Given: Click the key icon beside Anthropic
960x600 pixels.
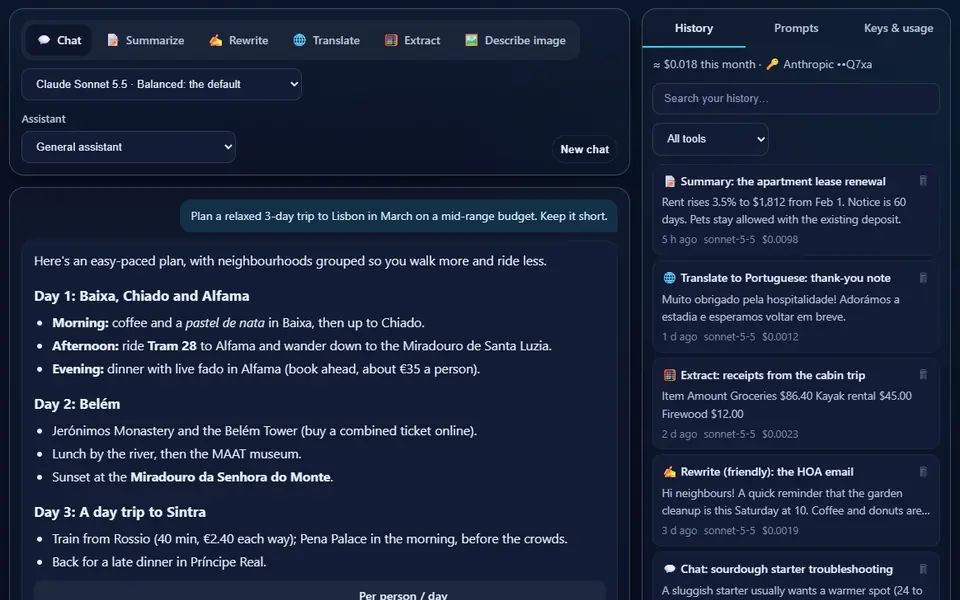Looking at the screenshot, I should (x=772, y=64).
